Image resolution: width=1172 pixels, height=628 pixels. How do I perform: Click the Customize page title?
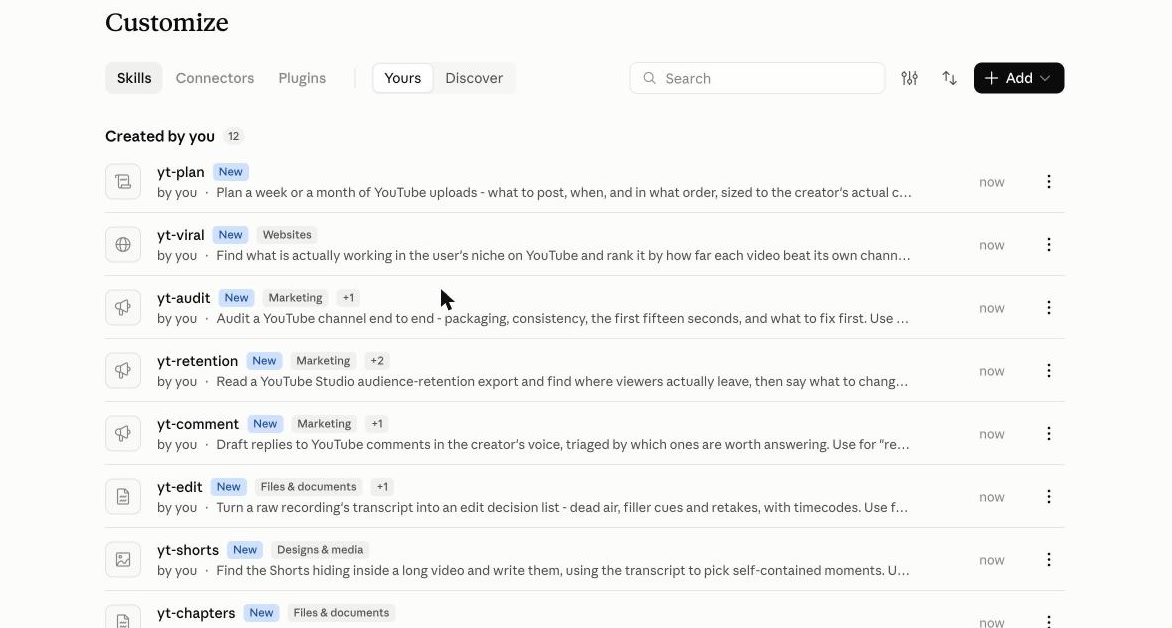(167, 22)
